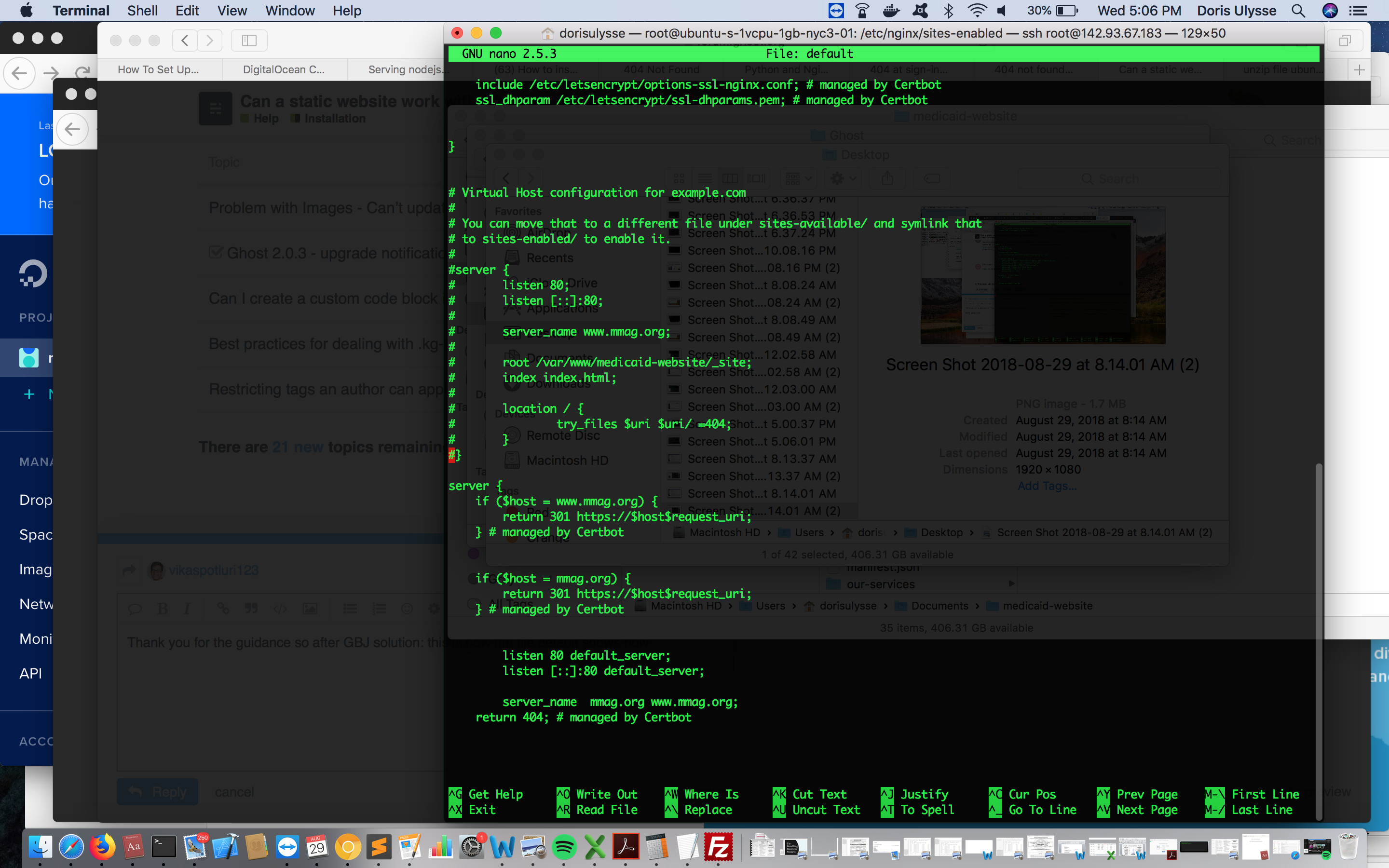
Task: Click cancel next to Reply
Action: click(234, 792)
